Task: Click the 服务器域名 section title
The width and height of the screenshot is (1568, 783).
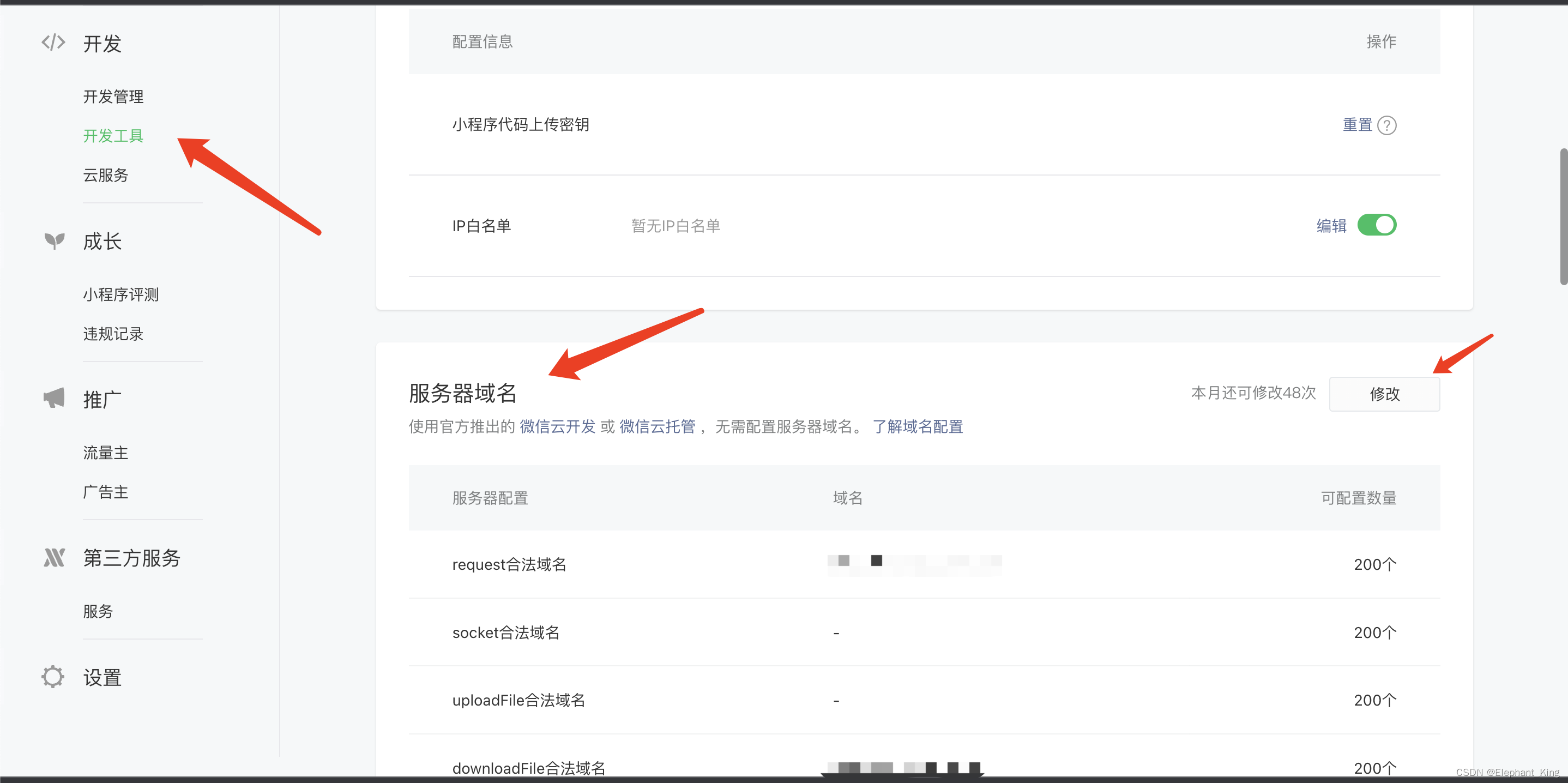Action: [x=463, y=393]
